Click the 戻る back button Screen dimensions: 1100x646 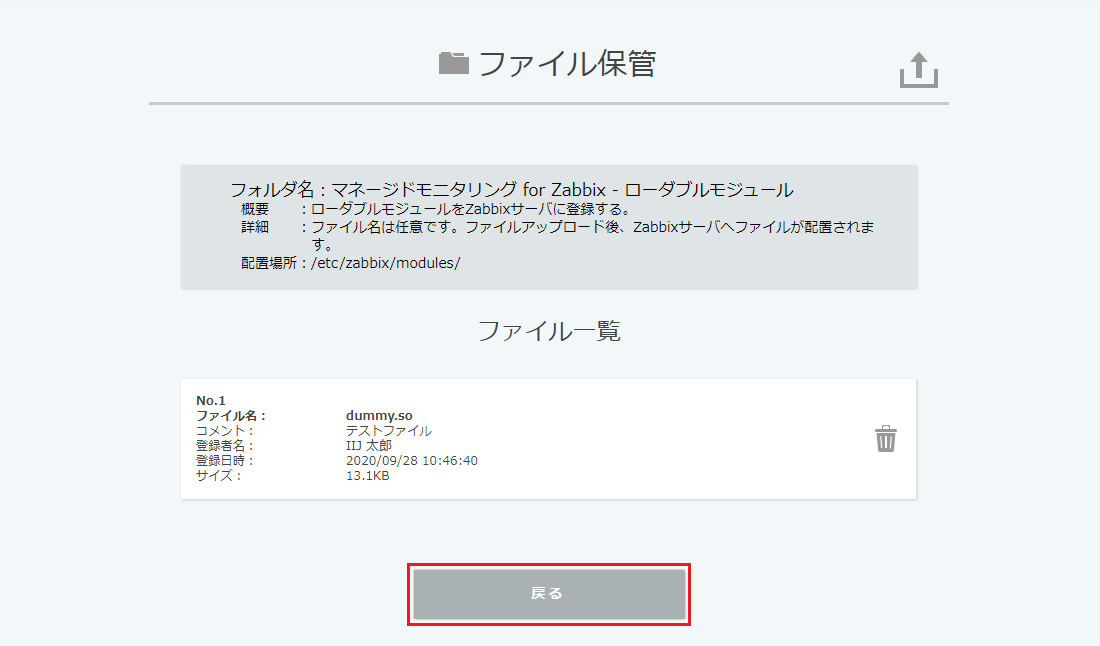point(549,593)
